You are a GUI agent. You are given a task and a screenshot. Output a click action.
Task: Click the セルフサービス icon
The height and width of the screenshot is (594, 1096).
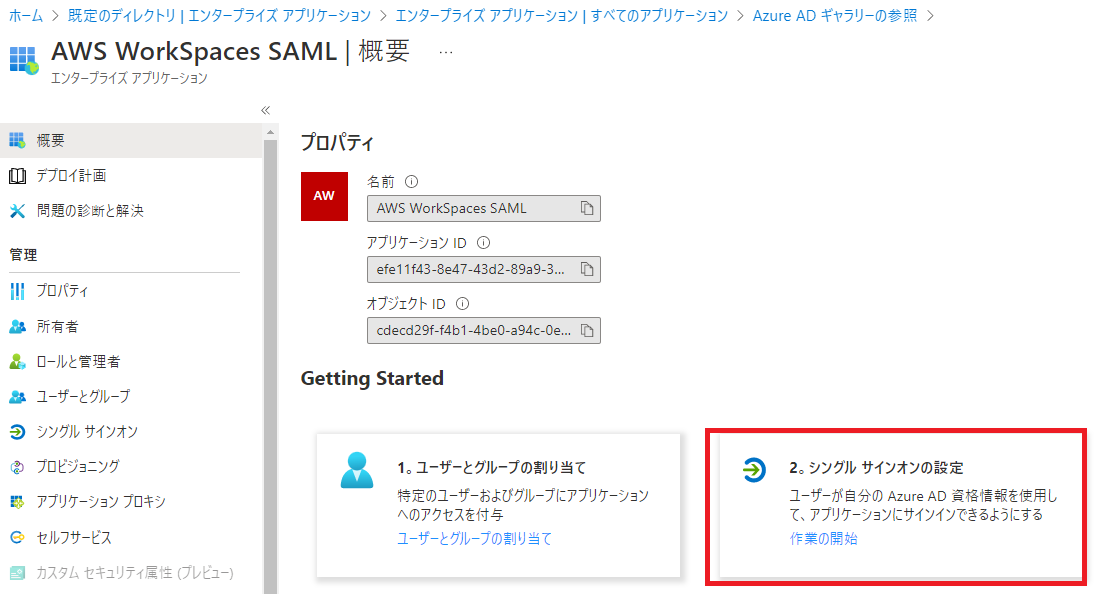tap(17, 537)
